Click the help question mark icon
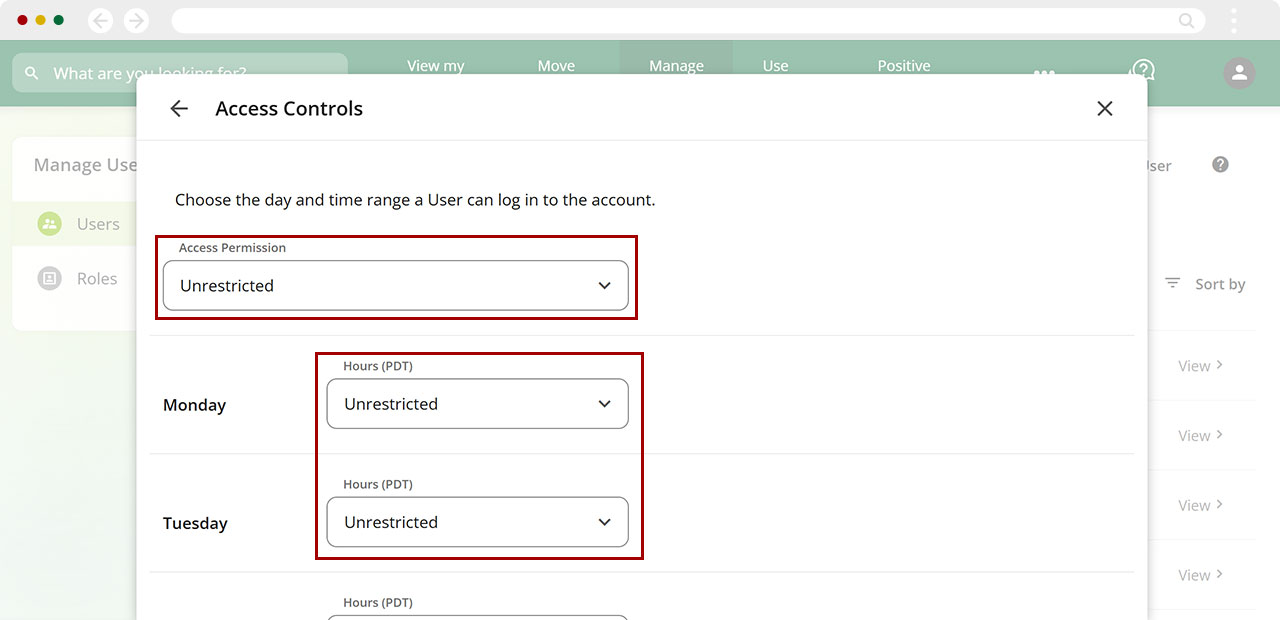This screenshot has height=620, width=1280. coord(1220,165)
